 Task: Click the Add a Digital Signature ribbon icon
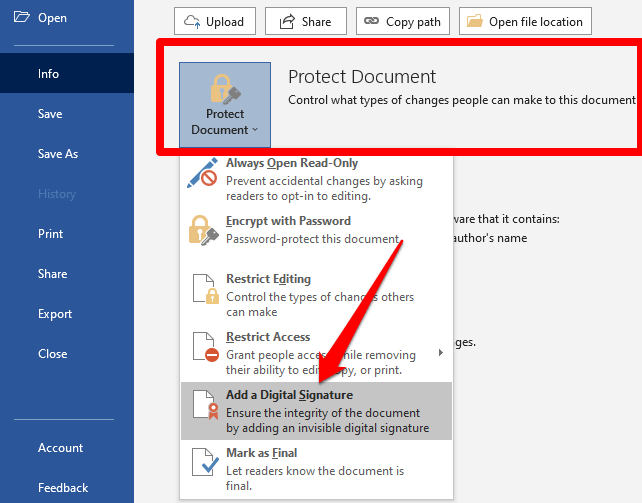(x=203, y=405)
